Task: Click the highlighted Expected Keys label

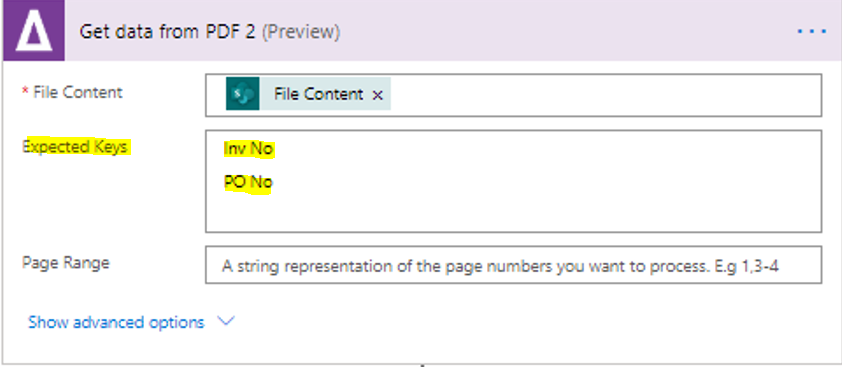Action: 75,146
